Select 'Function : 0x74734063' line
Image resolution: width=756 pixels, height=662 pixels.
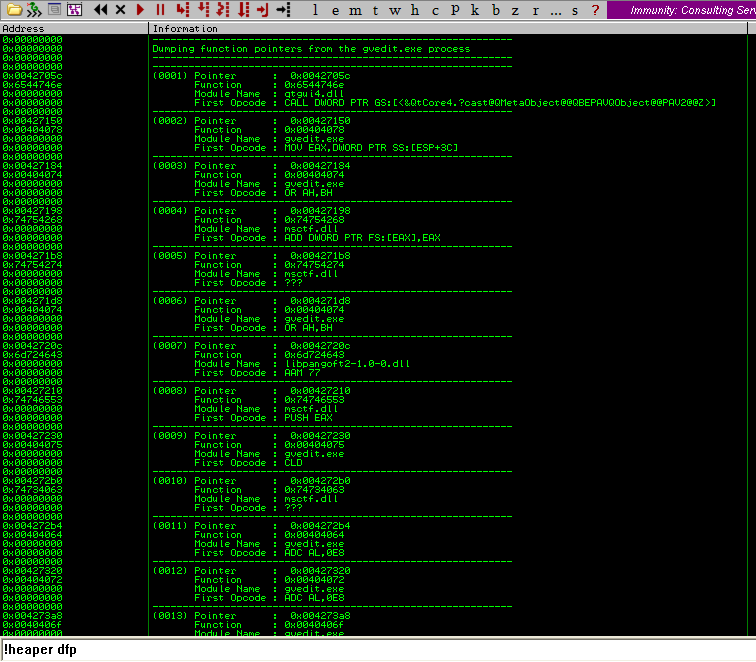pyautogui.click(x=269, y=489)
